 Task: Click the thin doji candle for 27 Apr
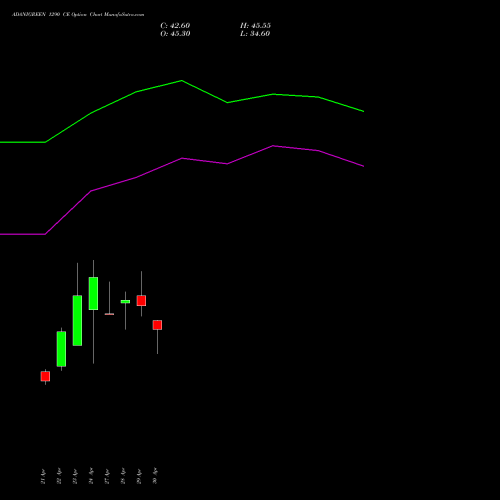coord(109,314)
